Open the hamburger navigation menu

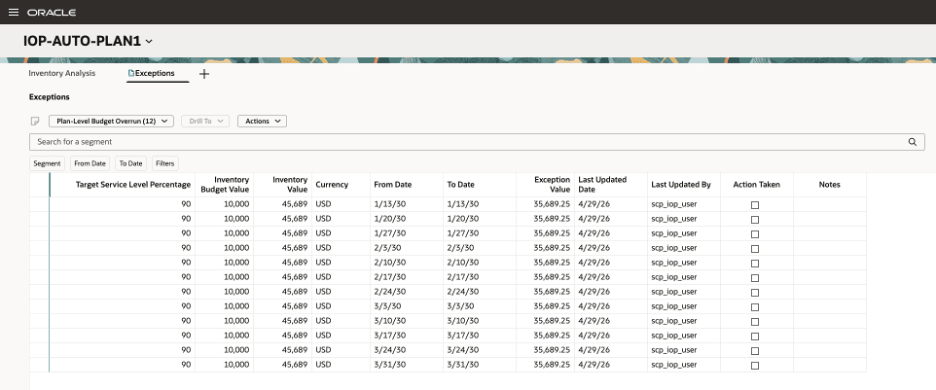click(13, 12)
